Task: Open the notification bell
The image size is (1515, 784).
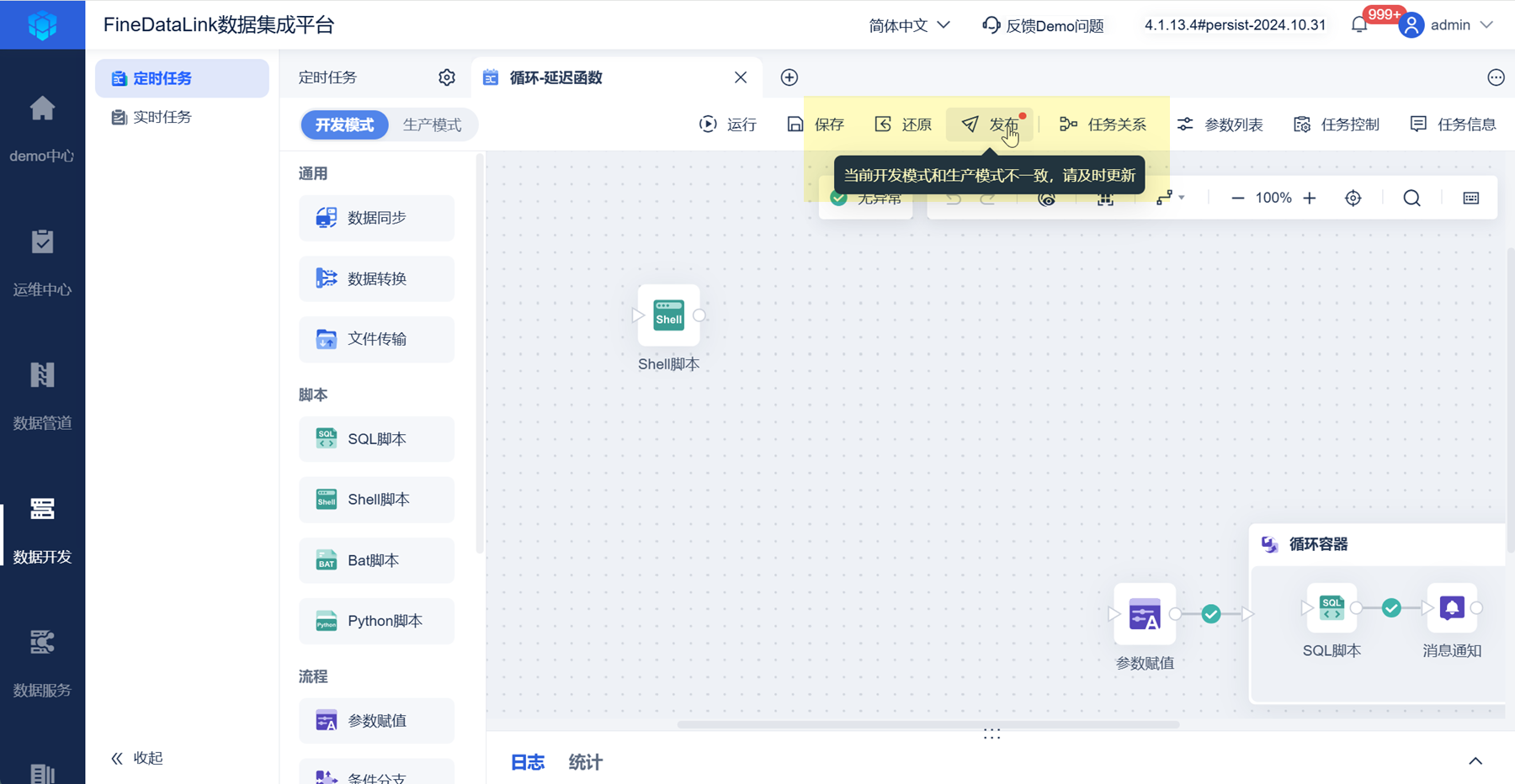Action: point(1358,25)
